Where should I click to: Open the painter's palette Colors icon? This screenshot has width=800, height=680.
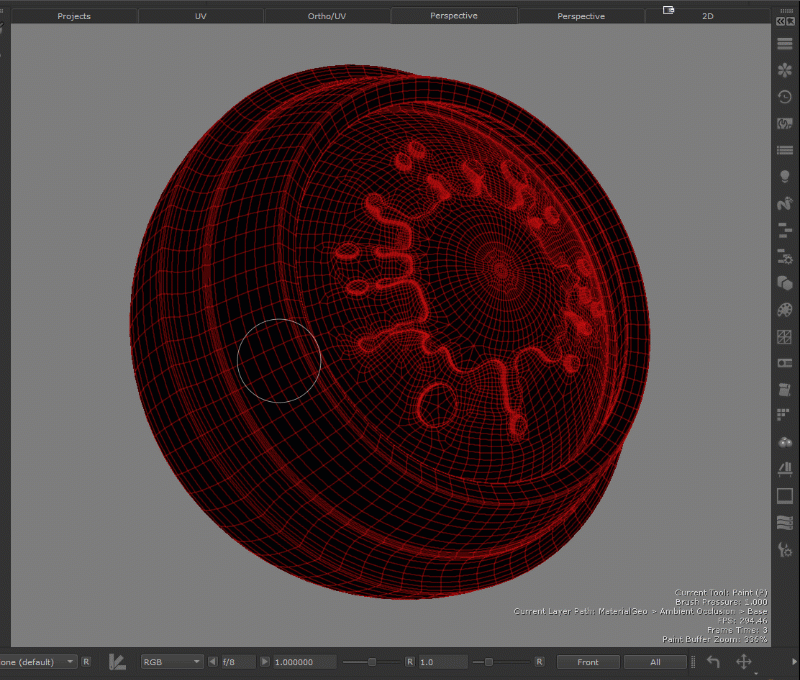tap(785, 310)
